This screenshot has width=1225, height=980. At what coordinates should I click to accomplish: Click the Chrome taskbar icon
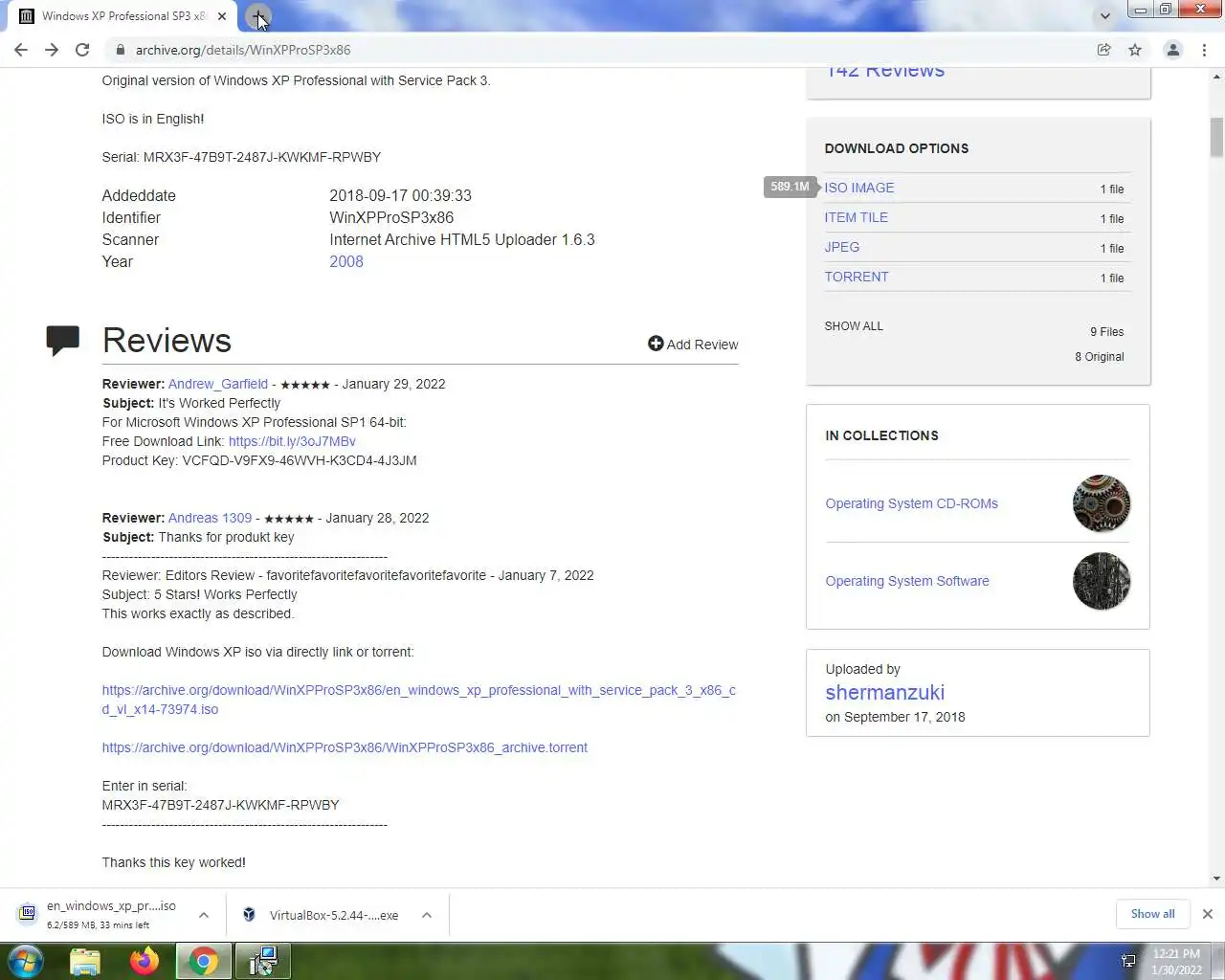tap(203, 961)
